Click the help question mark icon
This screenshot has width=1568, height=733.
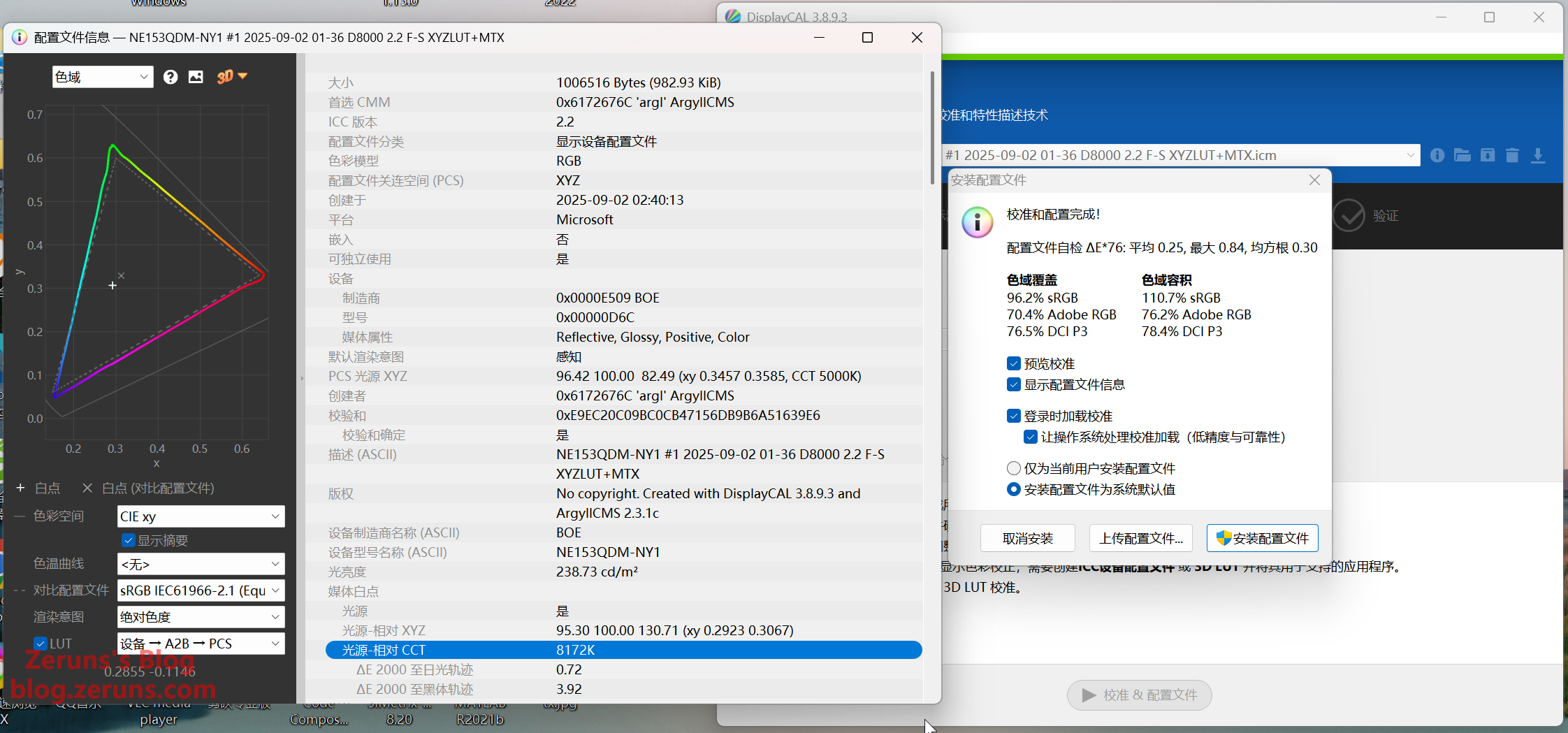tap(170, 77)
